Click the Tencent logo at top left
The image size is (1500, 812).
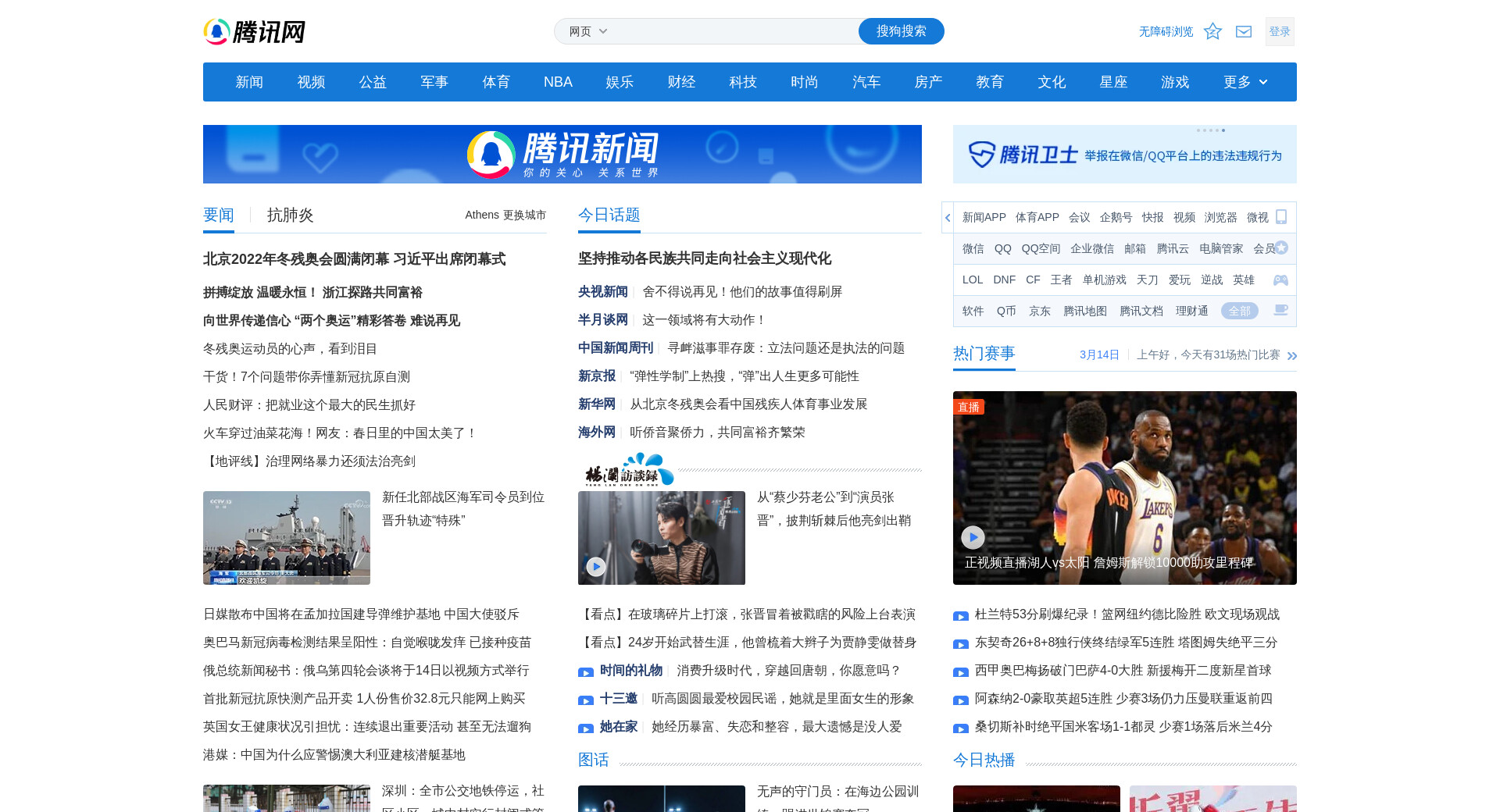point(255,32)
